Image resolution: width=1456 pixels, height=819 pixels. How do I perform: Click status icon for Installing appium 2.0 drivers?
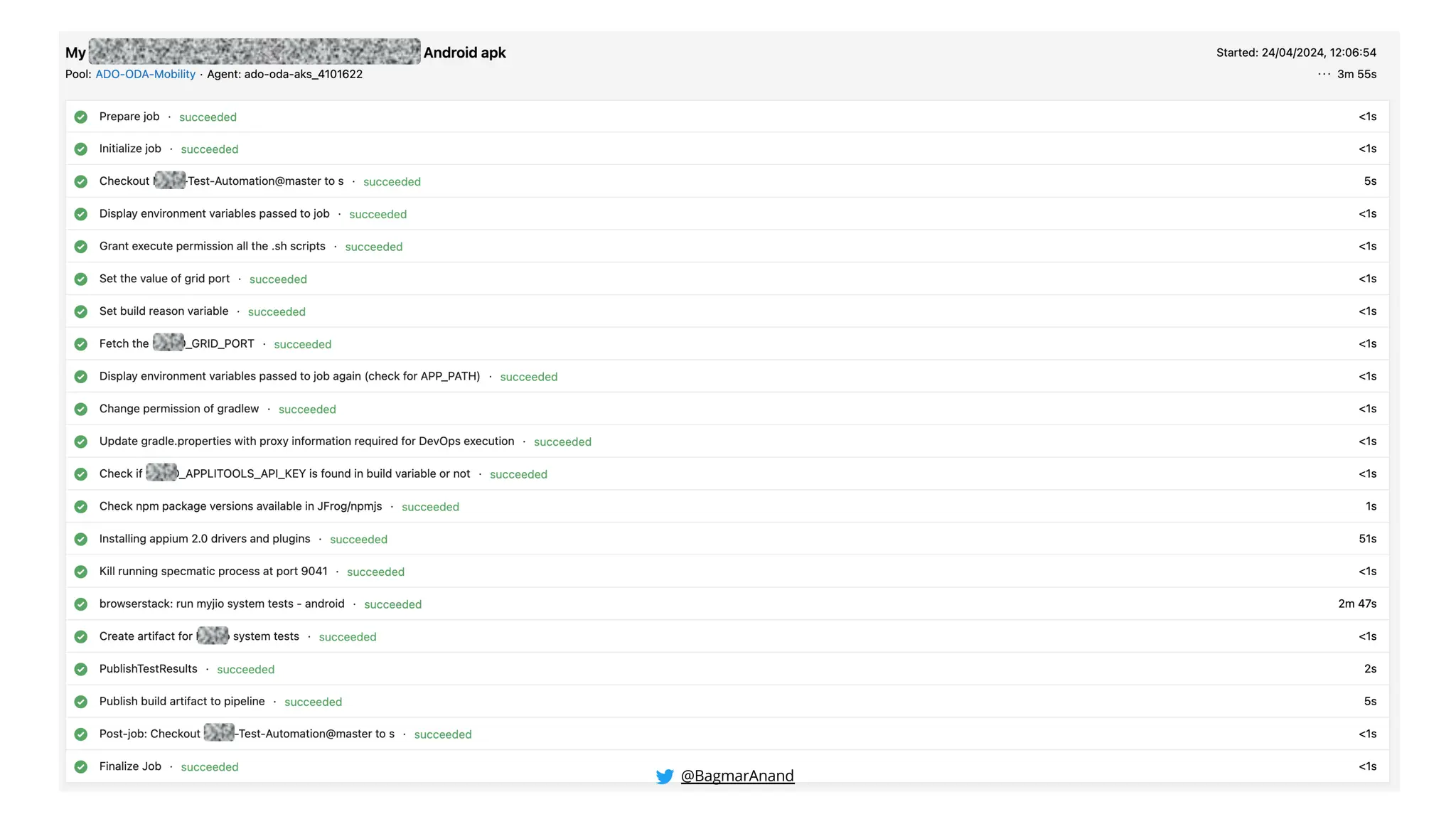[x=81, y=539]
